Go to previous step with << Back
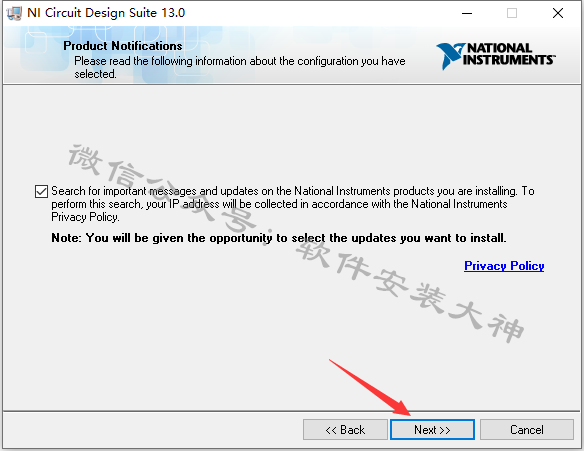Viewport: 584px width, 451px height. [x=345, y=430]
